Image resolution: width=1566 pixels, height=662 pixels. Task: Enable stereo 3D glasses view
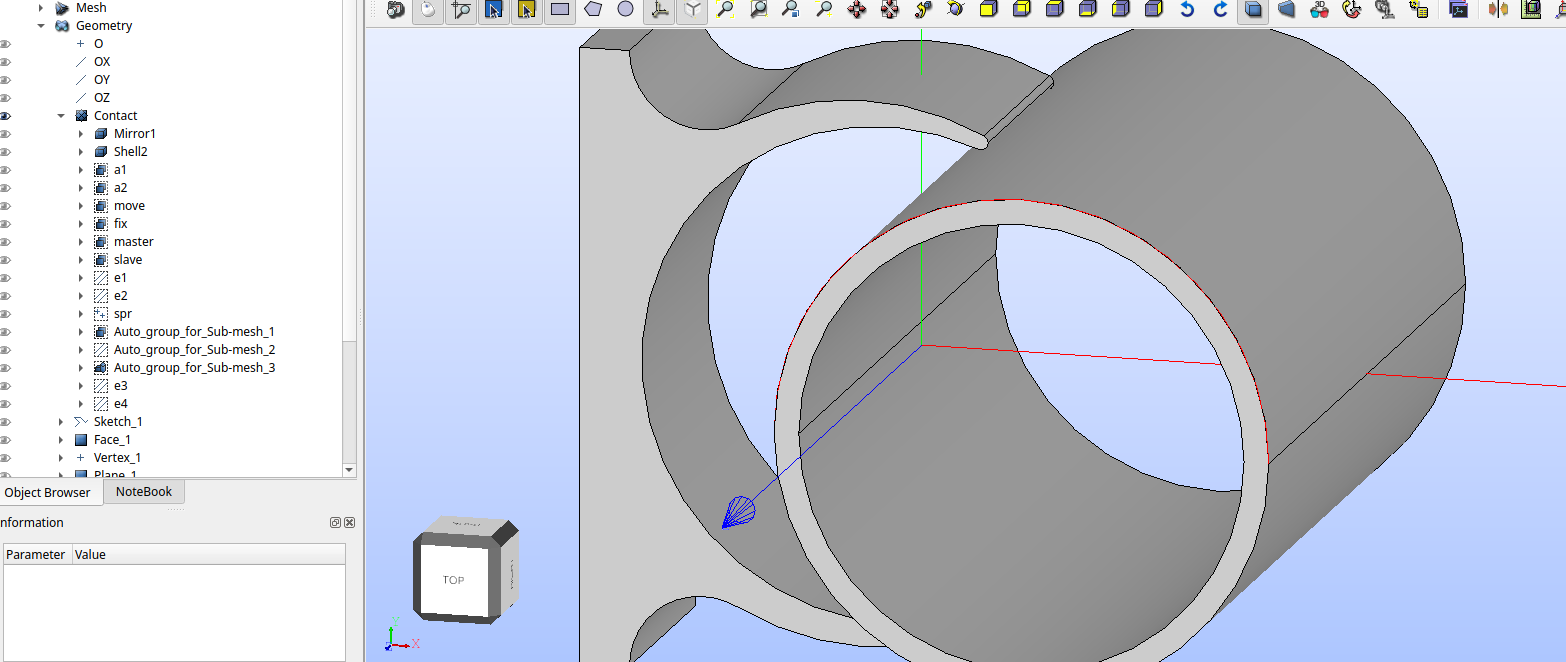[1319, 10]
